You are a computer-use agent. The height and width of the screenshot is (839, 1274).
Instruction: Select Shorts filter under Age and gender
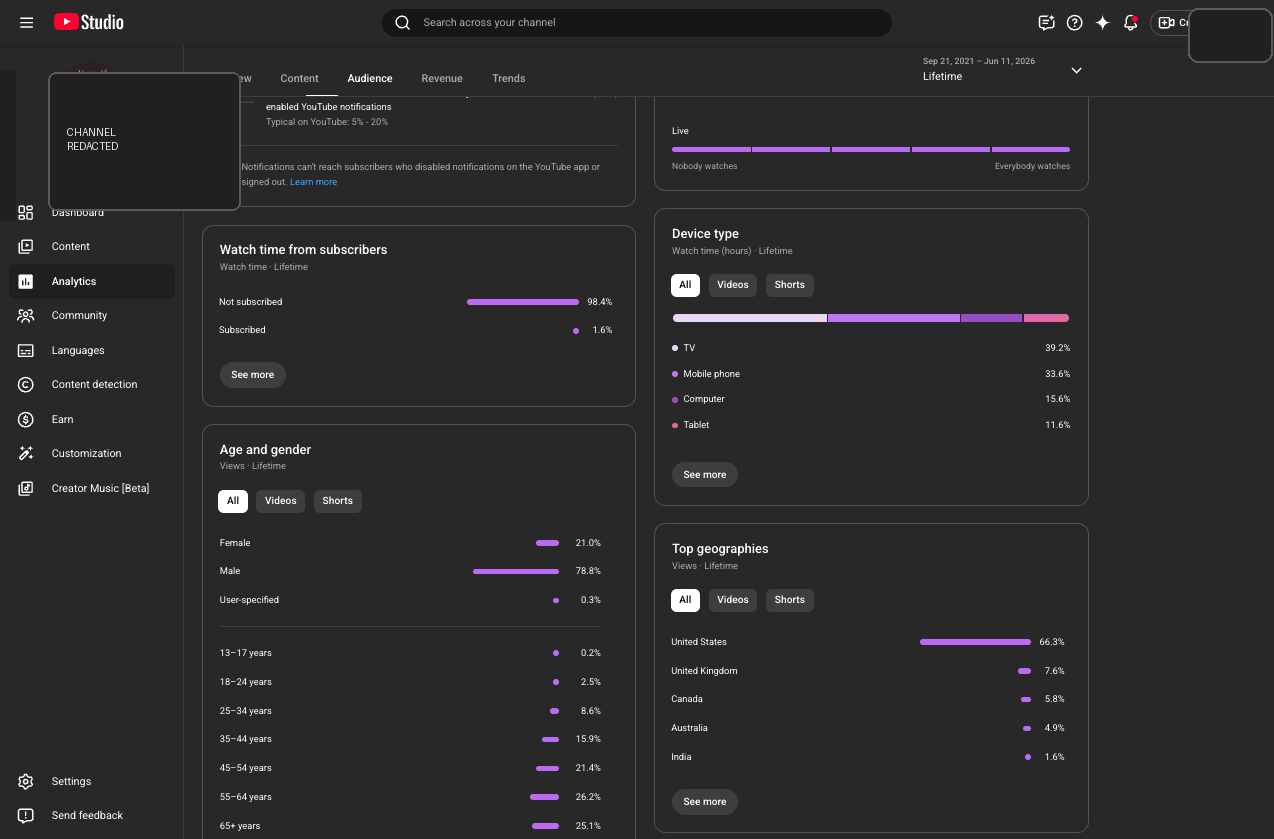pyautogui.click(x=338, y=501)
